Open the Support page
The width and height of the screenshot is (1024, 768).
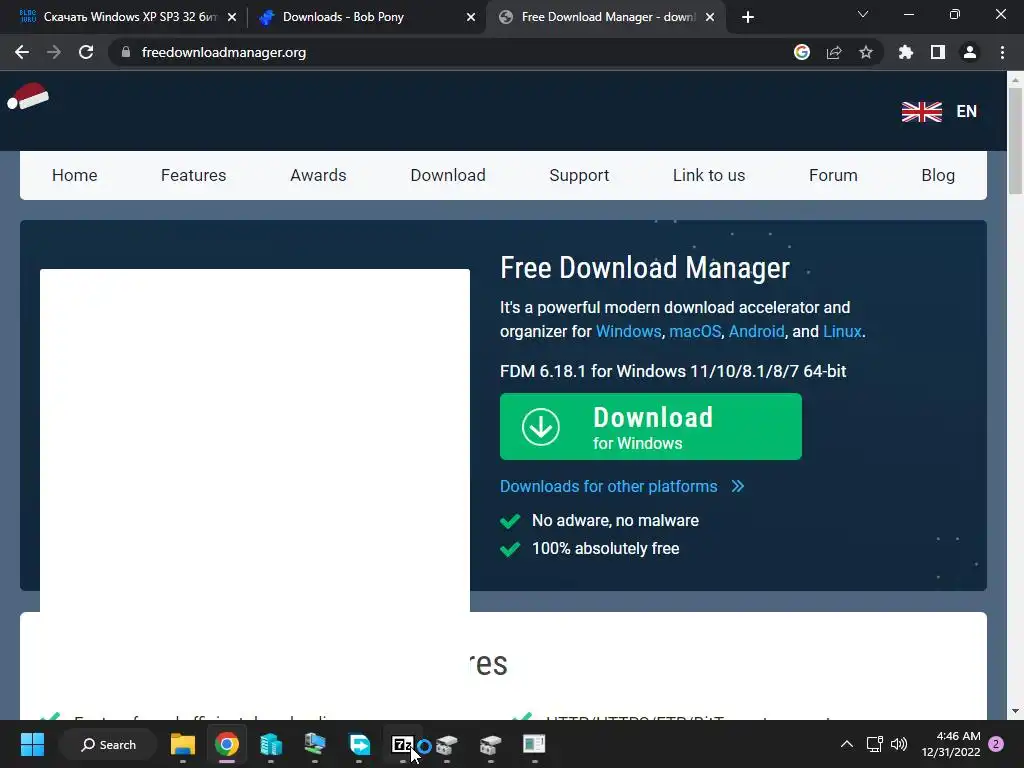[579, 175]
